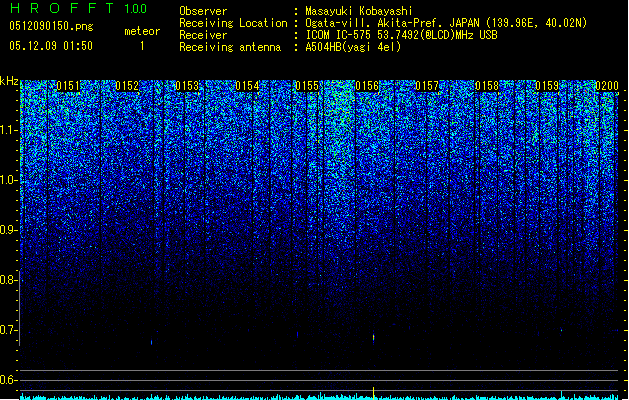Click observer name Masayuki Kobayashi

[359, 11]
